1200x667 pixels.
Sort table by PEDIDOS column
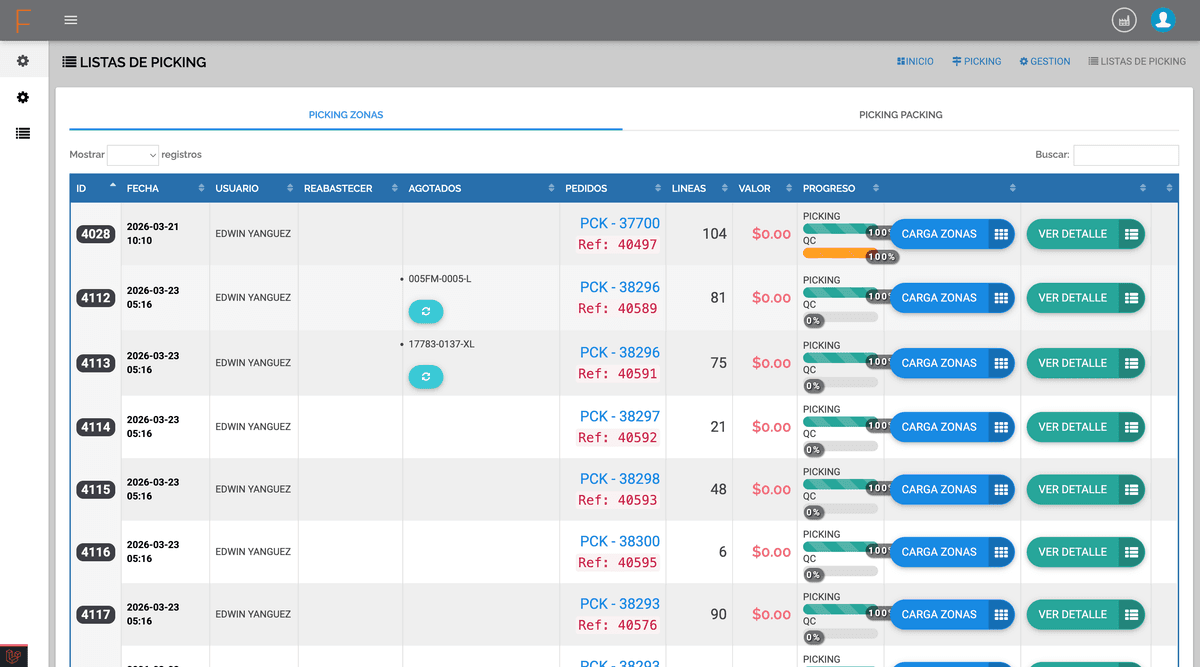(x=608, y=188)
